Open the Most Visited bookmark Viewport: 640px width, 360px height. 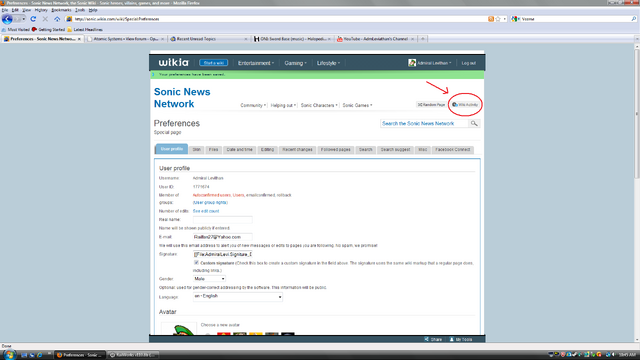coord(15,29)
